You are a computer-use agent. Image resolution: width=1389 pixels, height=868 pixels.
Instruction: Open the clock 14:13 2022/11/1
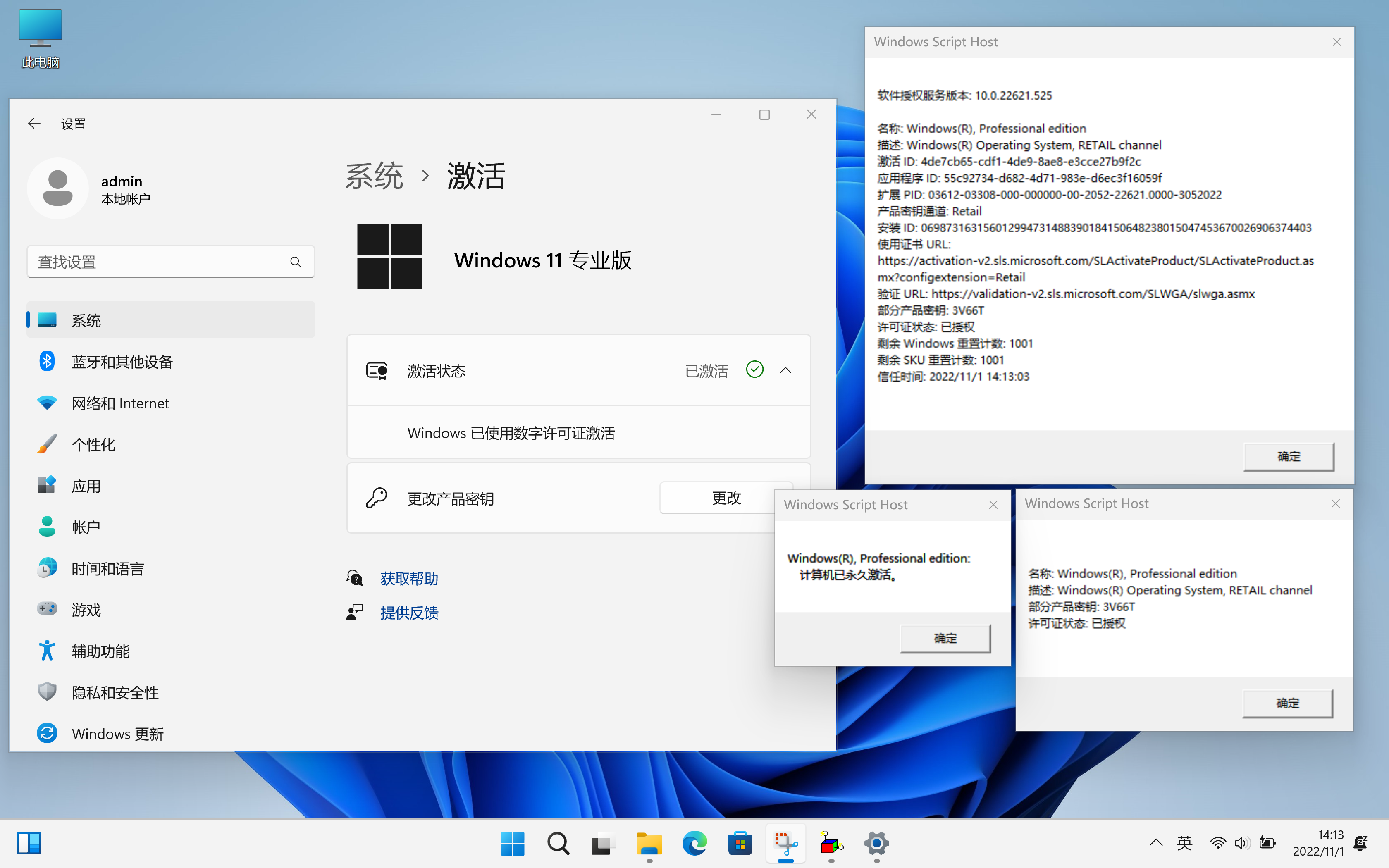tap(1318, 843)
